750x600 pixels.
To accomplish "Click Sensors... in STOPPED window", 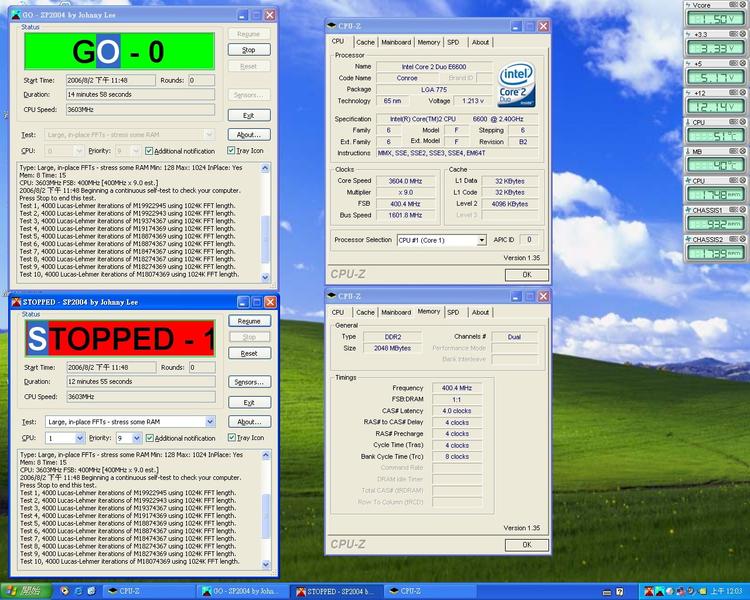I will 249,382.
